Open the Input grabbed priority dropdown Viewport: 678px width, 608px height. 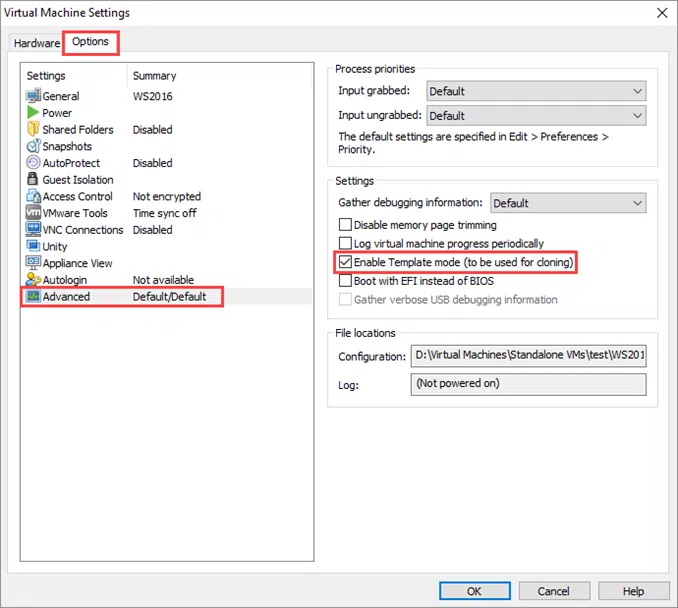pyautogui.click(x=536, y=91)
